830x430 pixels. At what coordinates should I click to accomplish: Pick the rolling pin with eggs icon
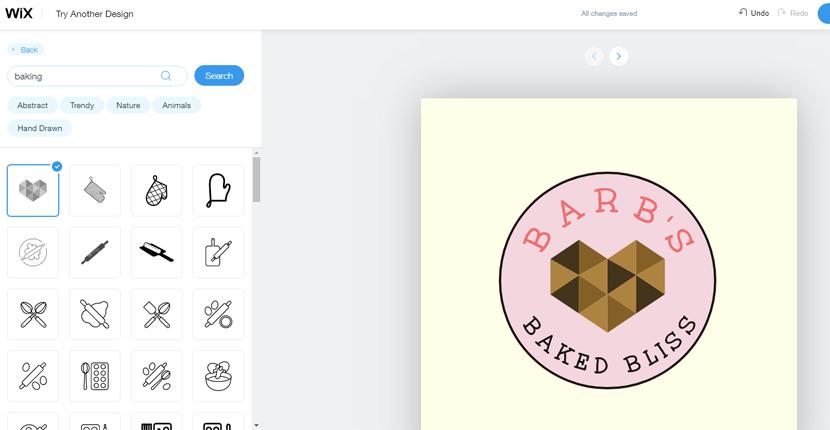33,376
